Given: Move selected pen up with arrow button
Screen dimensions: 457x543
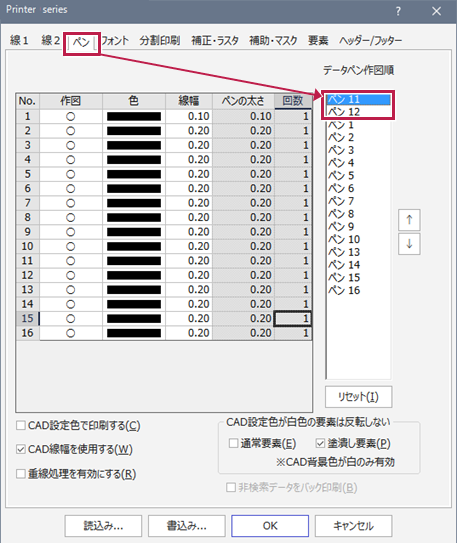Looking at the screenshot, I should pyautogui.click(x=409, y=220).
